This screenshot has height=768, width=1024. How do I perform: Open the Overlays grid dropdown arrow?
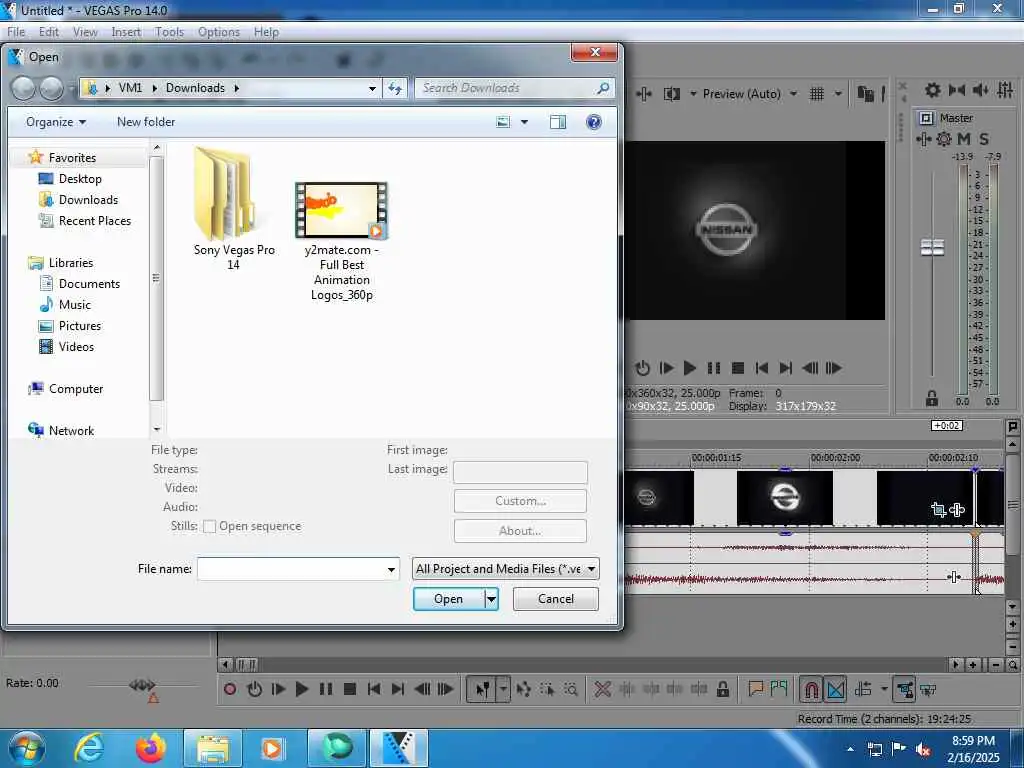point(838,94)
